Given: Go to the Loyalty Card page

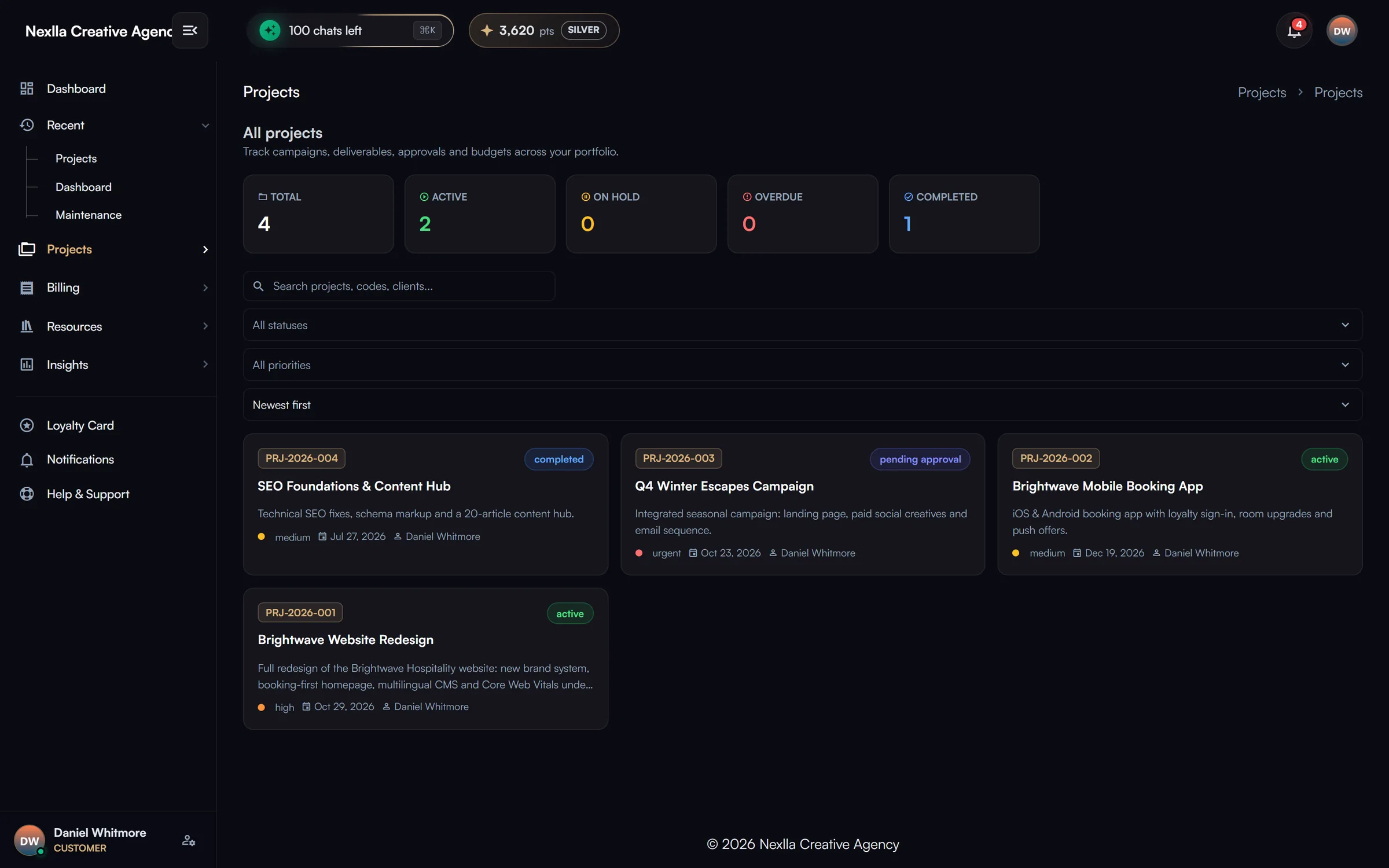Looking at the screenshot, I should (x=80, y=425).
